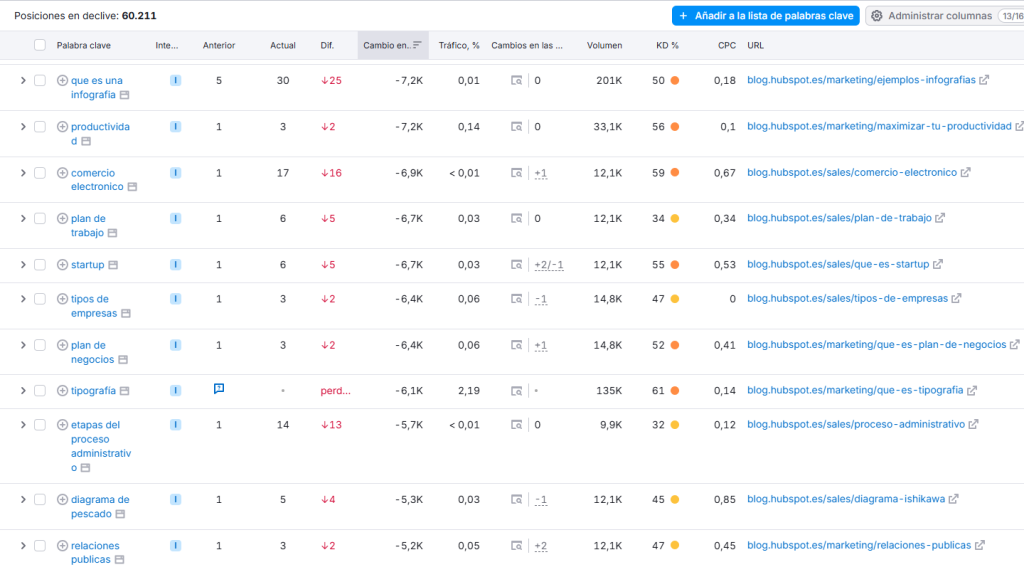Tick the checkbox for 'que es una infografia'
Image resolution: width=1024 pixels, height=572 pixels.
click(x=40, y=81)
